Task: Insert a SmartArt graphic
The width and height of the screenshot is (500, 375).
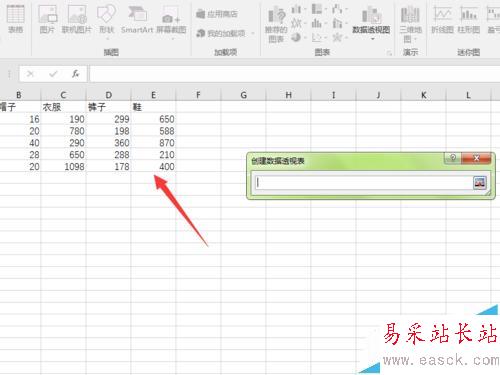Action: [137, 19]
